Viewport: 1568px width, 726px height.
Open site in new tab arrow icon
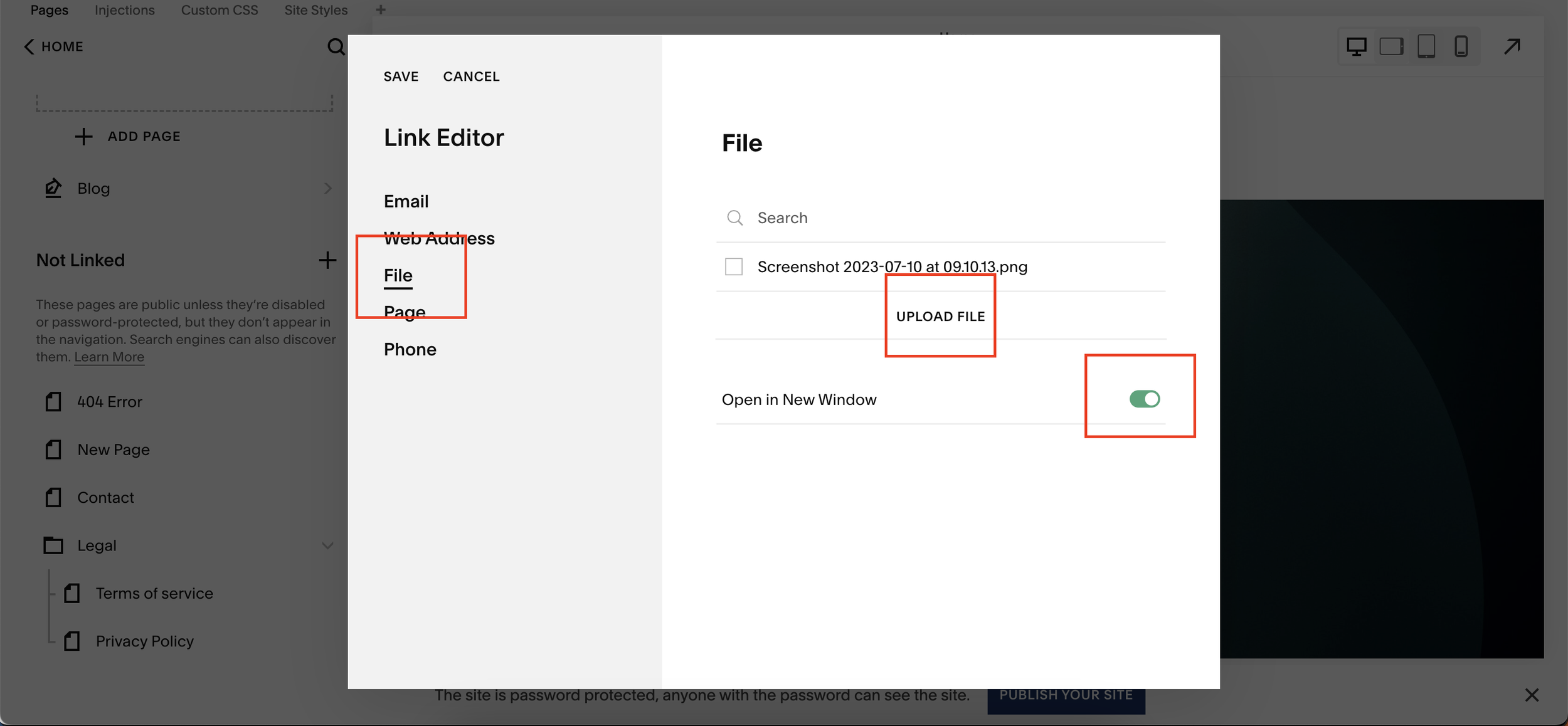[x=1512, y=46]
